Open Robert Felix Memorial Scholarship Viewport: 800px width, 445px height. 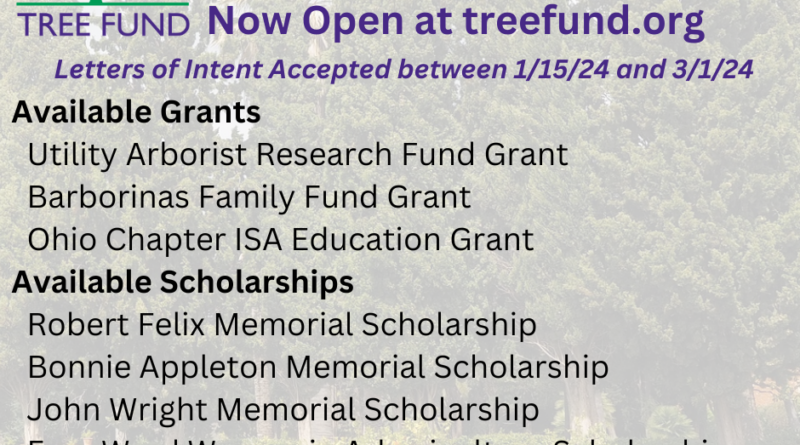coord(282,325)
